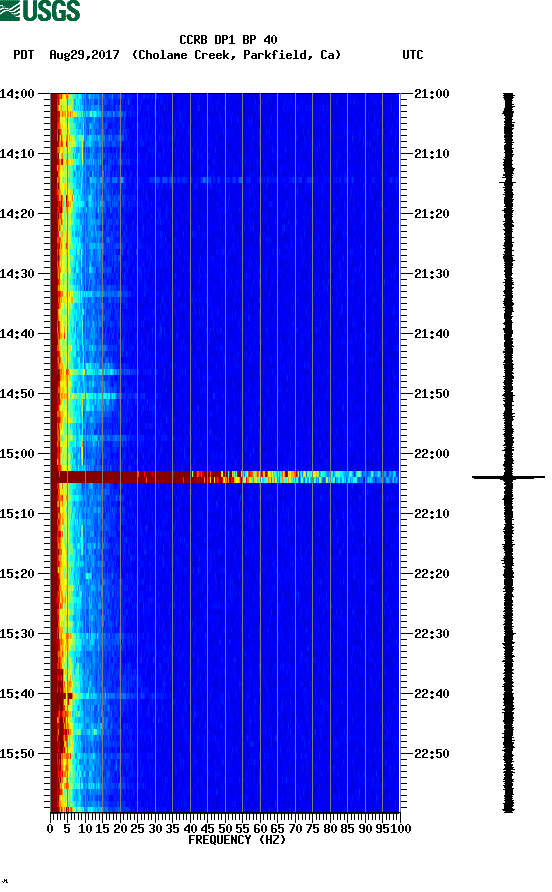Screen dimensions: 552x892
Task: Click the 15:00 PDT time label
Action: point(17,454)
